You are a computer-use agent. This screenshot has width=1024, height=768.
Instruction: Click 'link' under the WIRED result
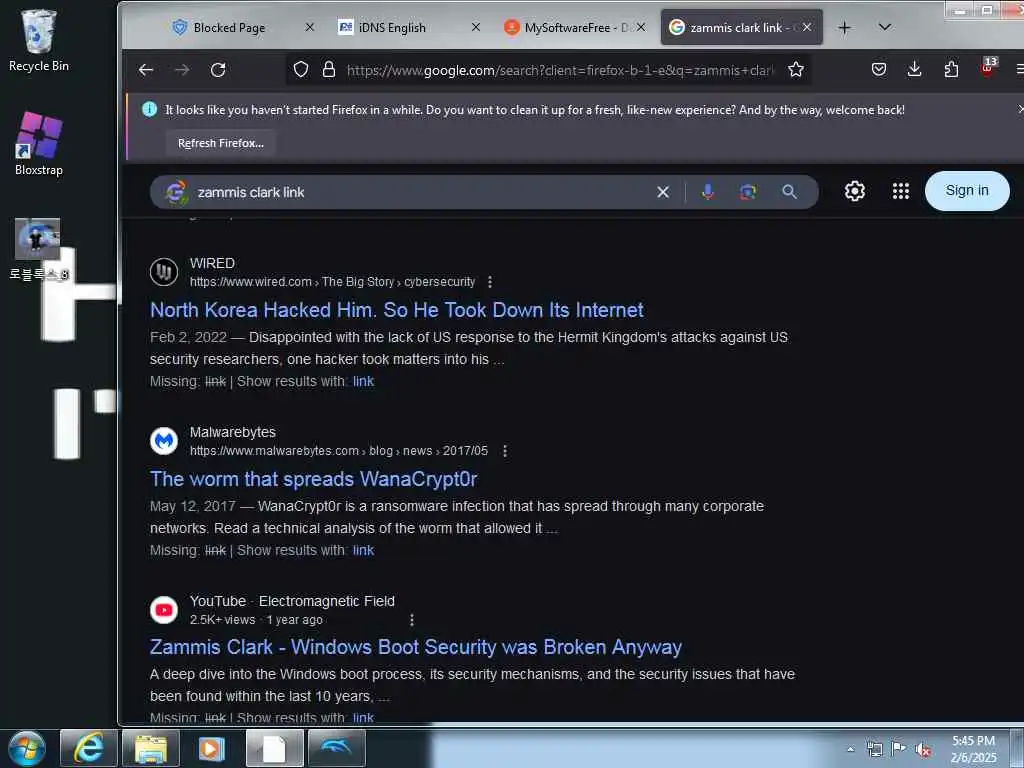coord(363,381)
